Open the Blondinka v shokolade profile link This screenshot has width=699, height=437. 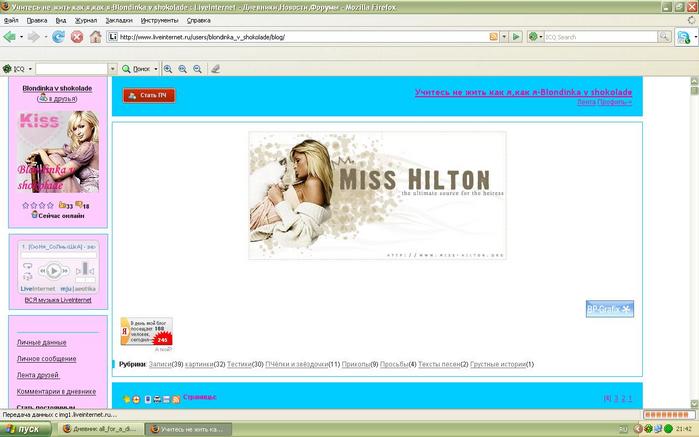(57, 88)
